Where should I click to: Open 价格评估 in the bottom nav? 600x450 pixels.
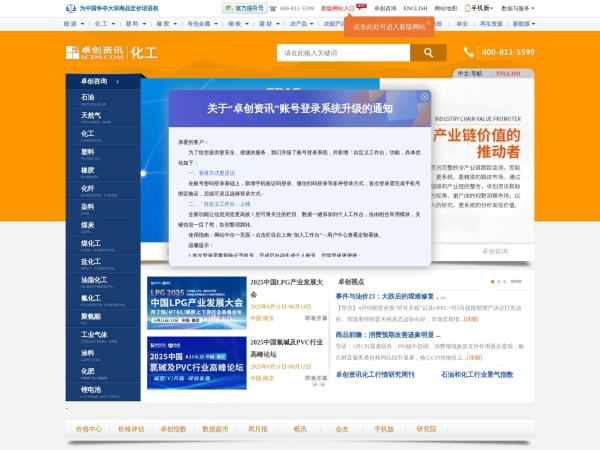pyautogui.click(x=131, y=429)
